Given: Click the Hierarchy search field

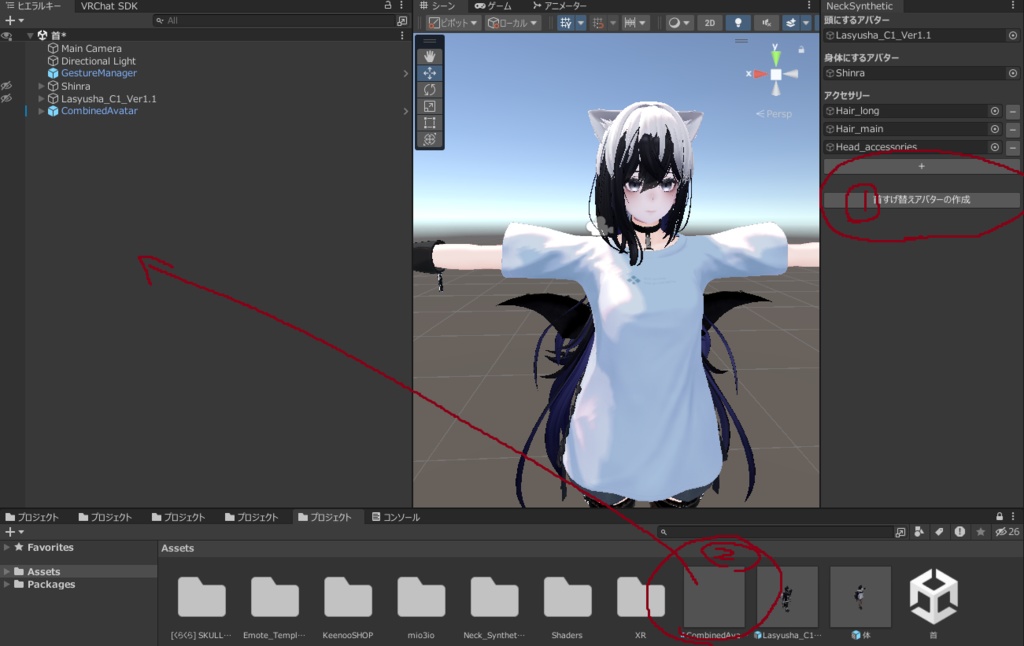Looking at the screenshot, I should coord(273,21).
